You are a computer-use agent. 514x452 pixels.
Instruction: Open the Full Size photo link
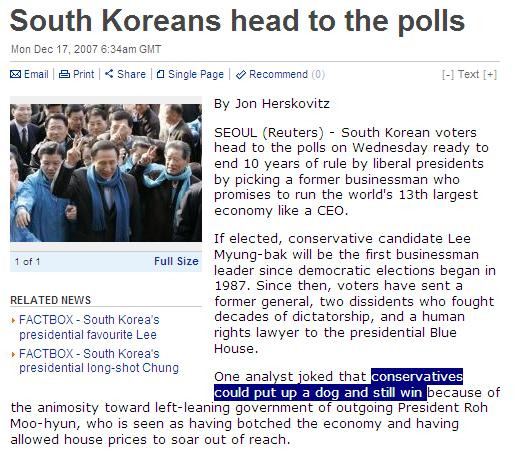[x=176, y=261]
